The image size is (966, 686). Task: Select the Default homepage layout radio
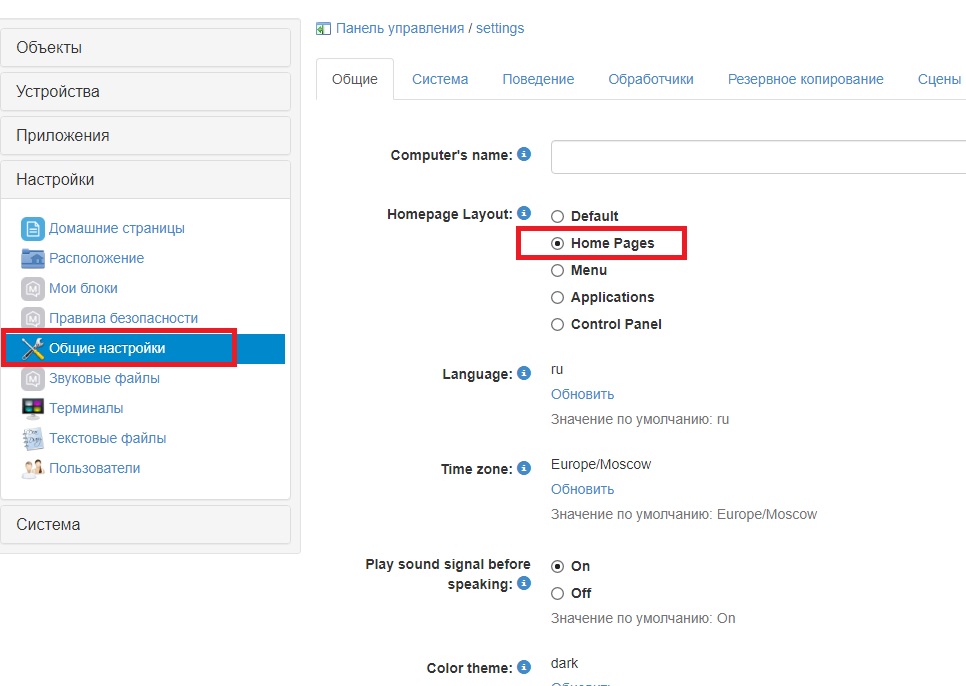(558, 216)
